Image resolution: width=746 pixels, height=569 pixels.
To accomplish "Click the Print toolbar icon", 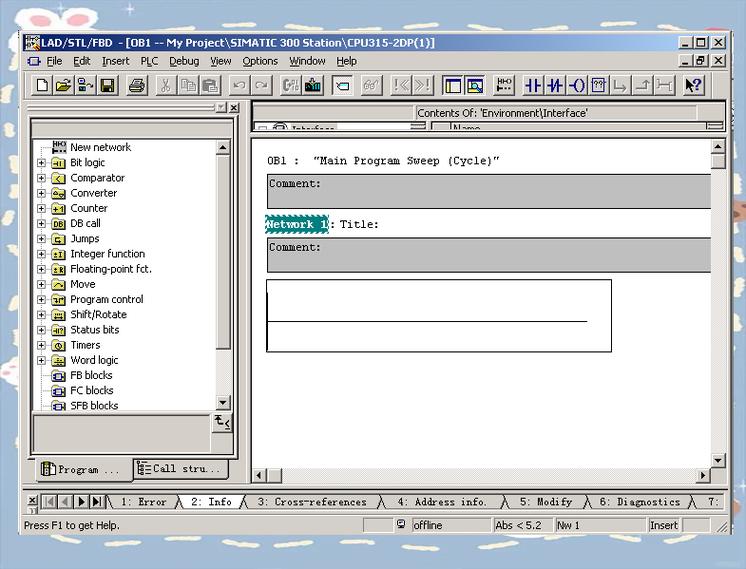I will coord(137,86).
